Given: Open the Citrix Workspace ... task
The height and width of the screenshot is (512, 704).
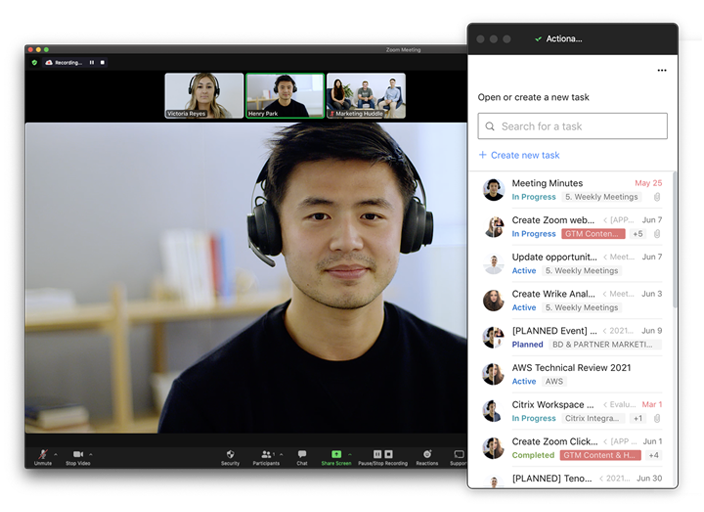Looking at the screenshot, I should (x=572, y=411).
